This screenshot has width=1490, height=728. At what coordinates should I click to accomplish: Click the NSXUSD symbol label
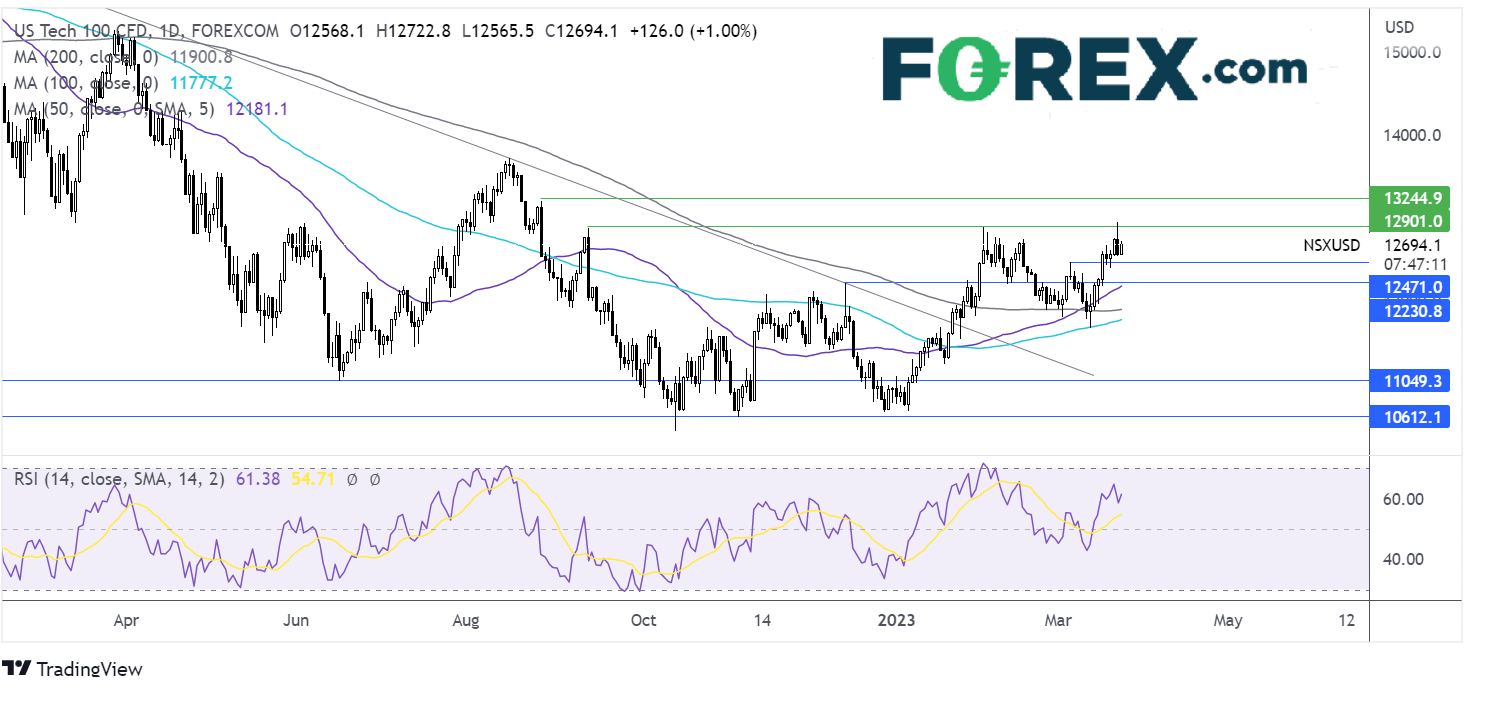click(1331, 245)
